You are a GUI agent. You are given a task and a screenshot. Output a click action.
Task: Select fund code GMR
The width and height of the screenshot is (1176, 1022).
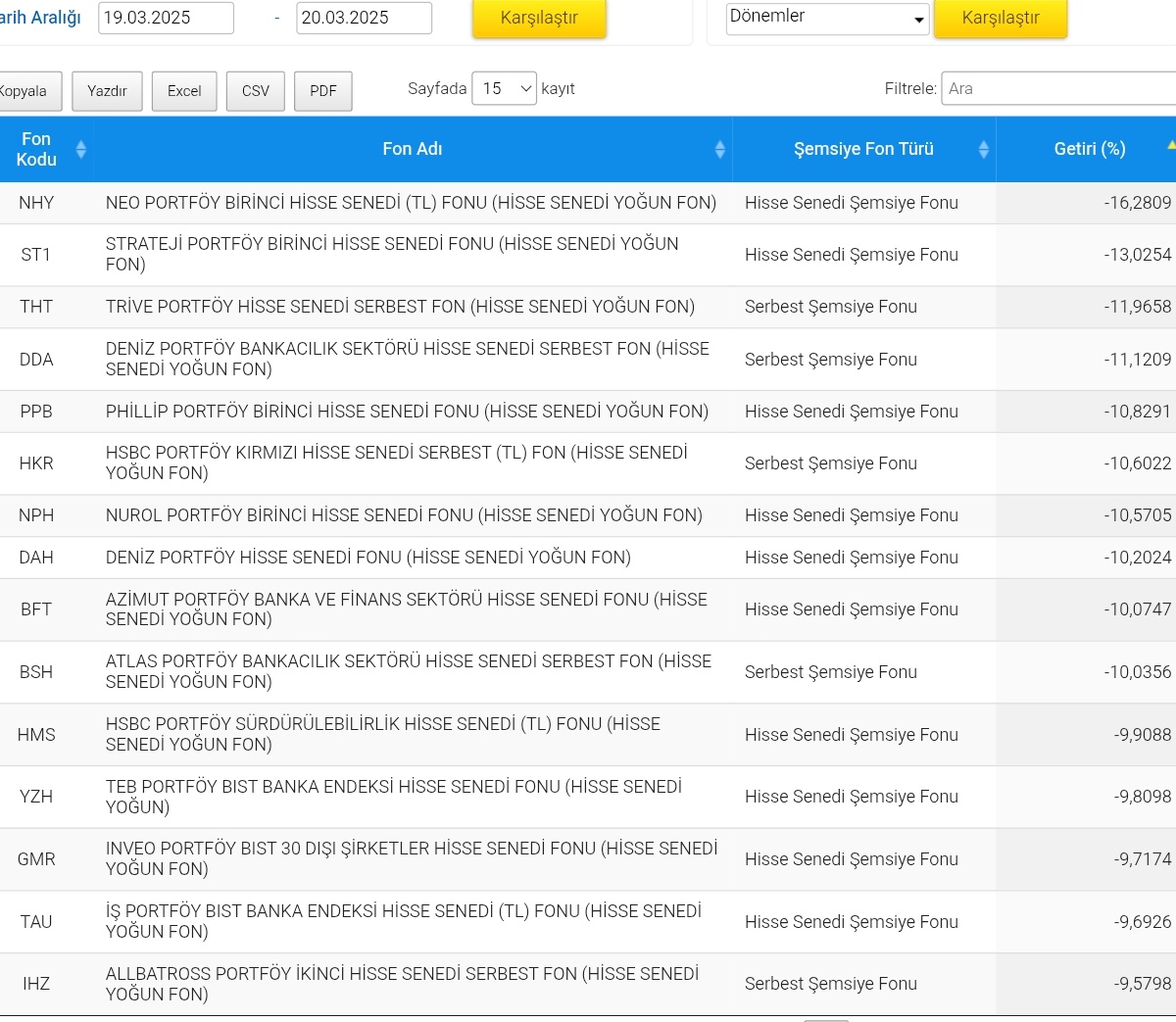pos(36,859)
